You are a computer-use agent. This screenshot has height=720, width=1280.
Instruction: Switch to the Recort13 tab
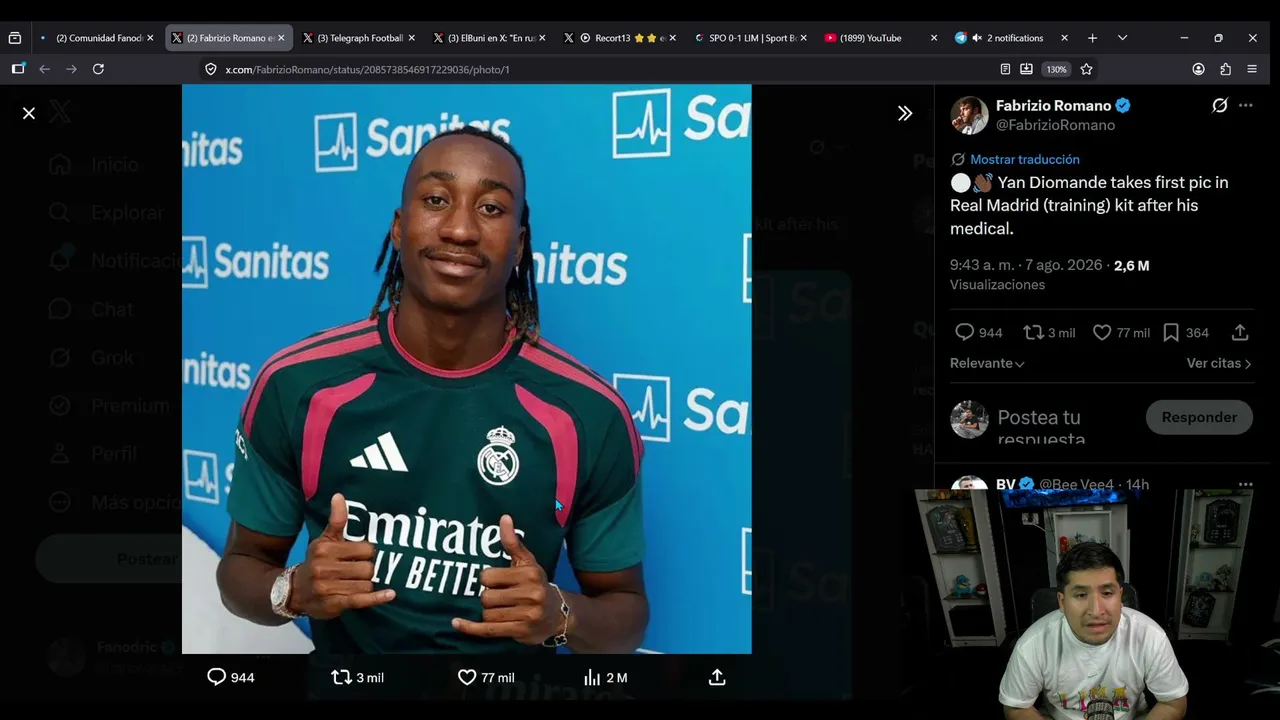(x=621, y=38)
